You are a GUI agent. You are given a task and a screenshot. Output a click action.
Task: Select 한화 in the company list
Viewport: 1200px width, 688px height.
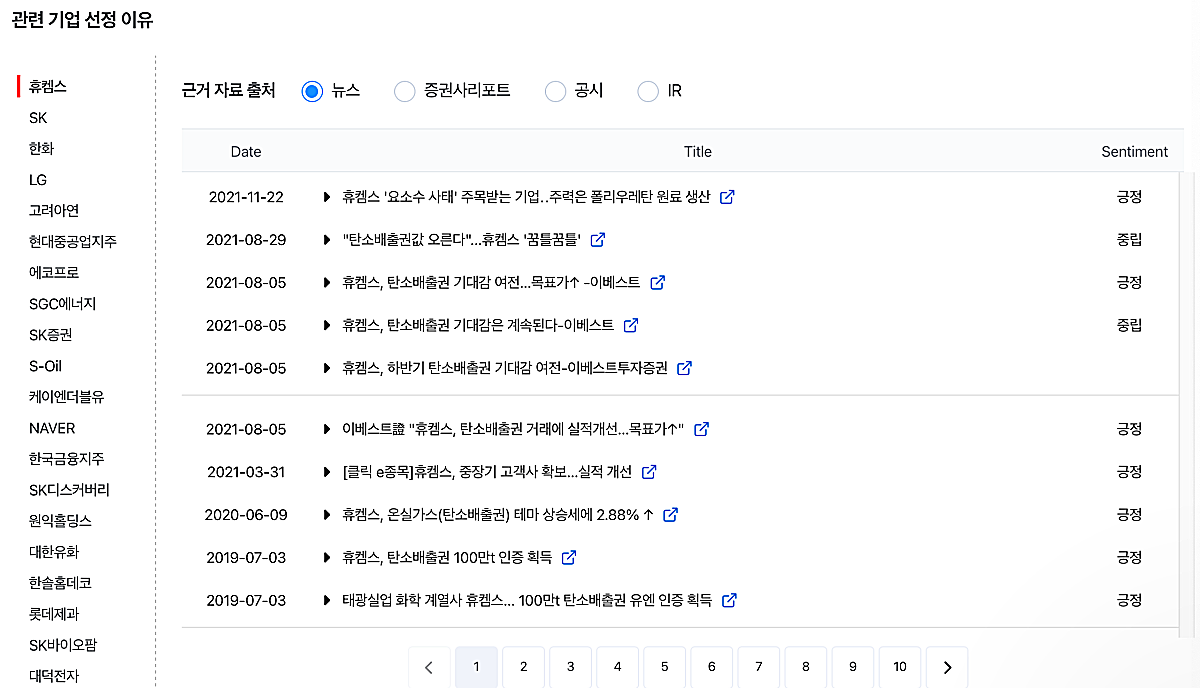[41, 149]
